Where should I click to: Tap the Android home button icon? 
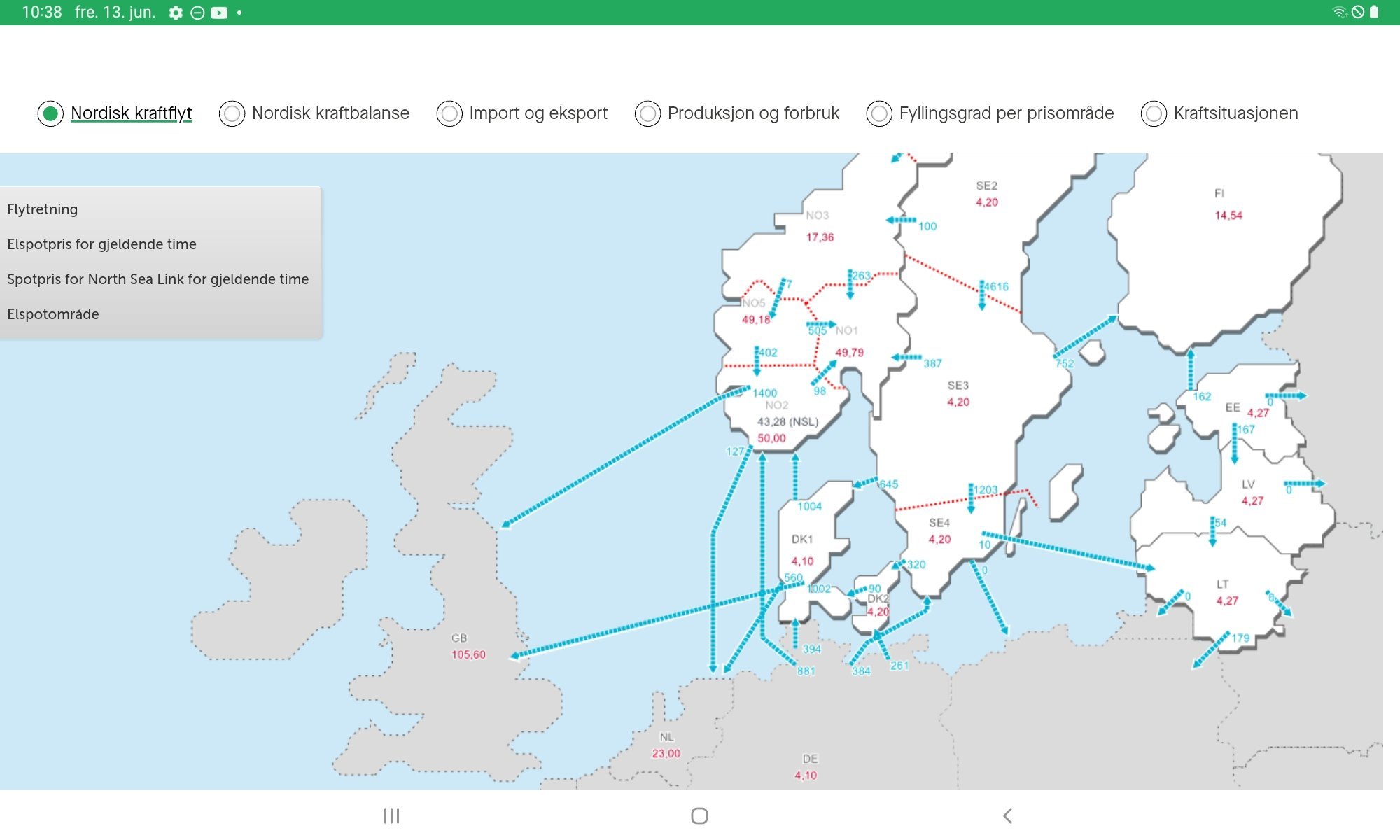[699, 815]
